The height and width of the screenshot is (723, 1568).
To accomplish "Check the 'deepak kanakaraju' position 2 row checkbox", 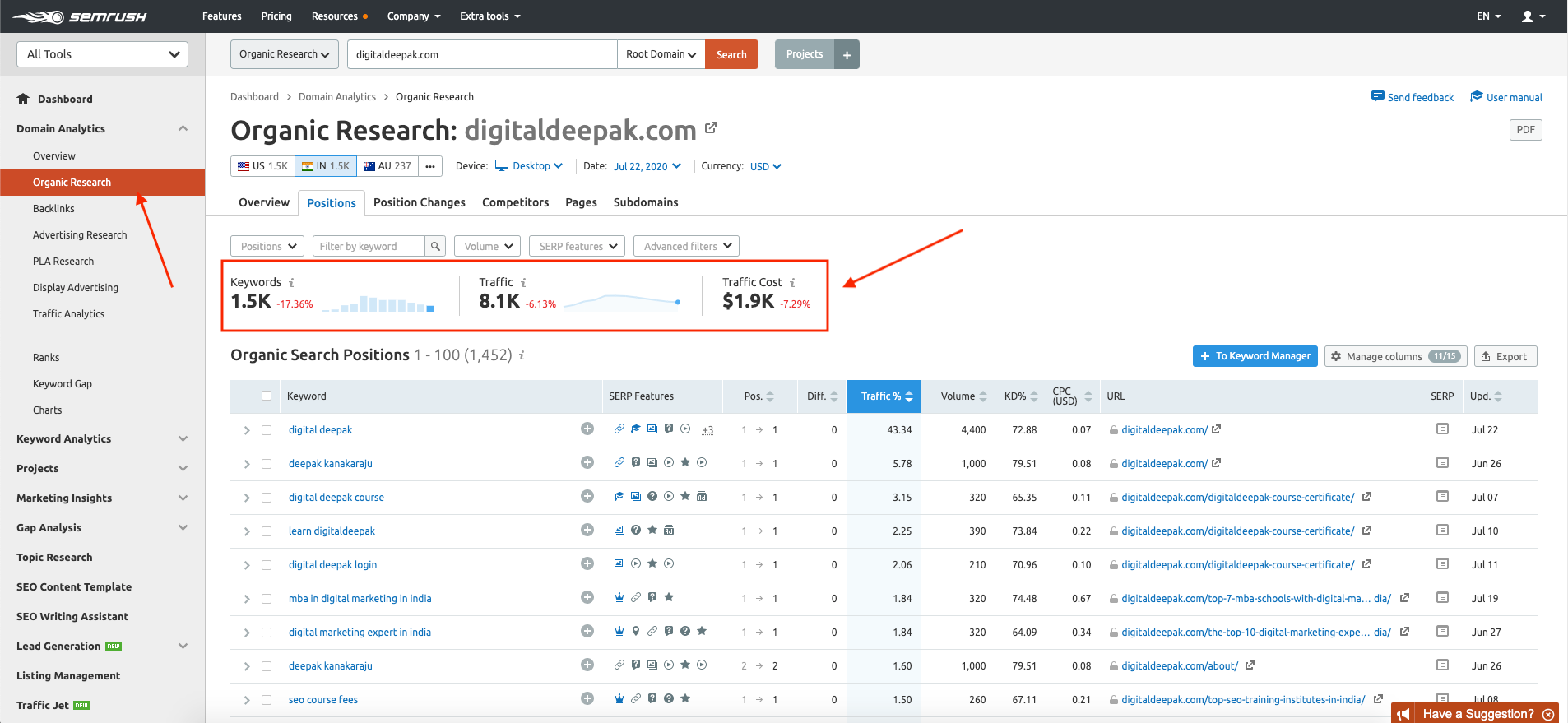I will point(267,666).
